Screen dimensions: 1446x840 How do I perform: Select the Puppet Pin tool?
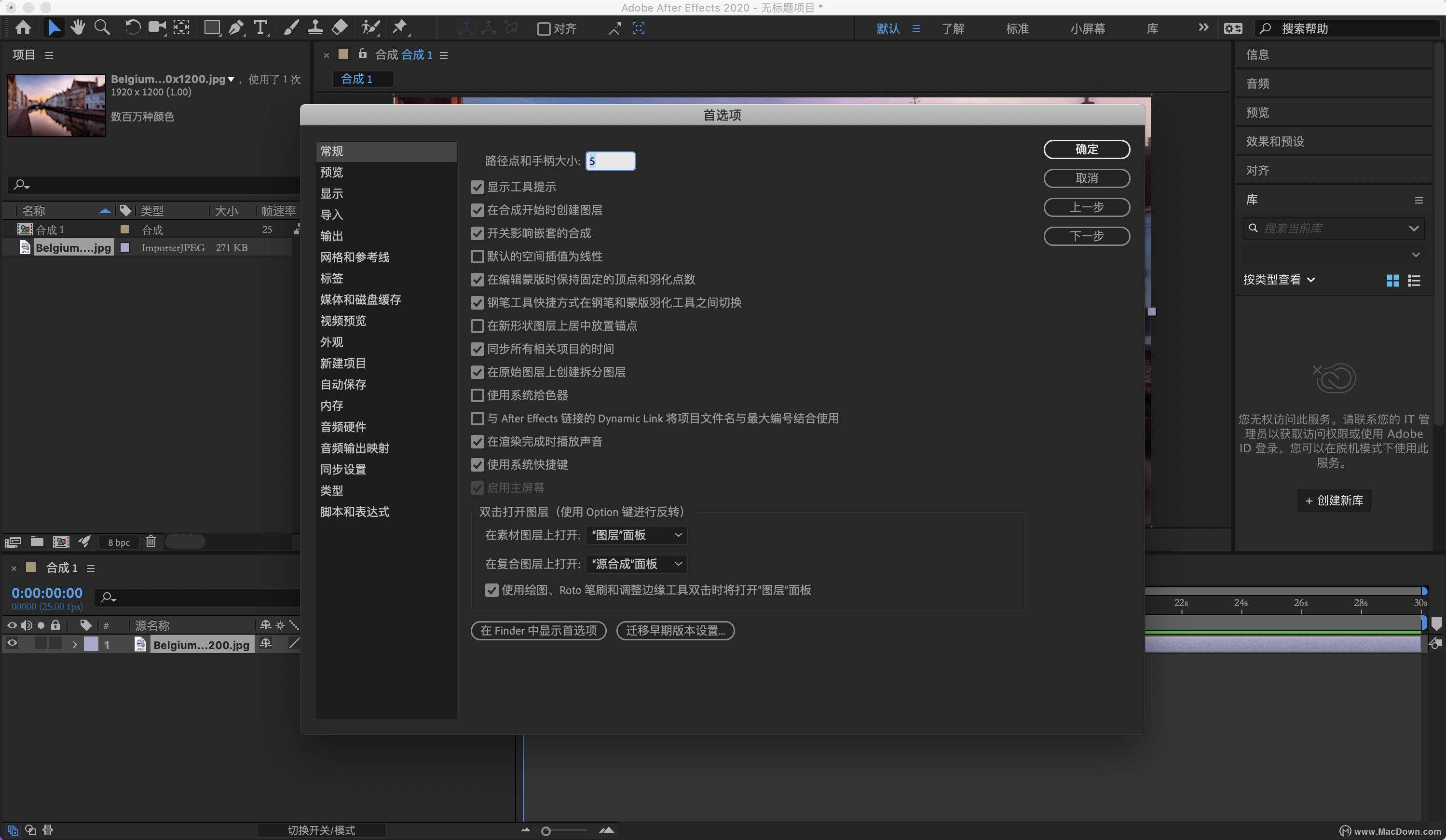[x=399, y=27]
